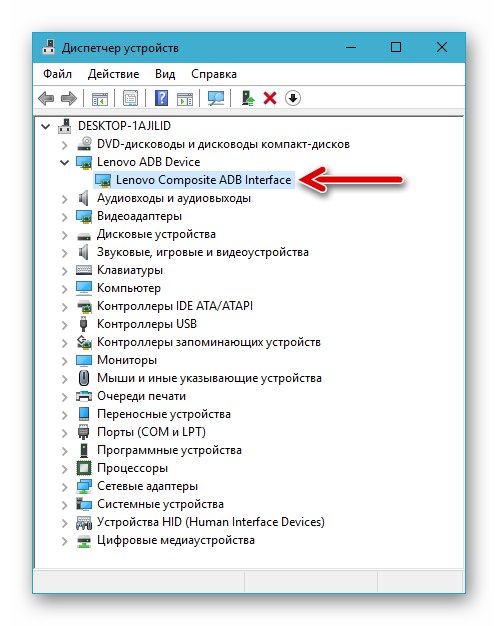Viewport: 498px width, 626px height.
Task: Click the red X uninstall device icon
Action: [x=270, y=98]
